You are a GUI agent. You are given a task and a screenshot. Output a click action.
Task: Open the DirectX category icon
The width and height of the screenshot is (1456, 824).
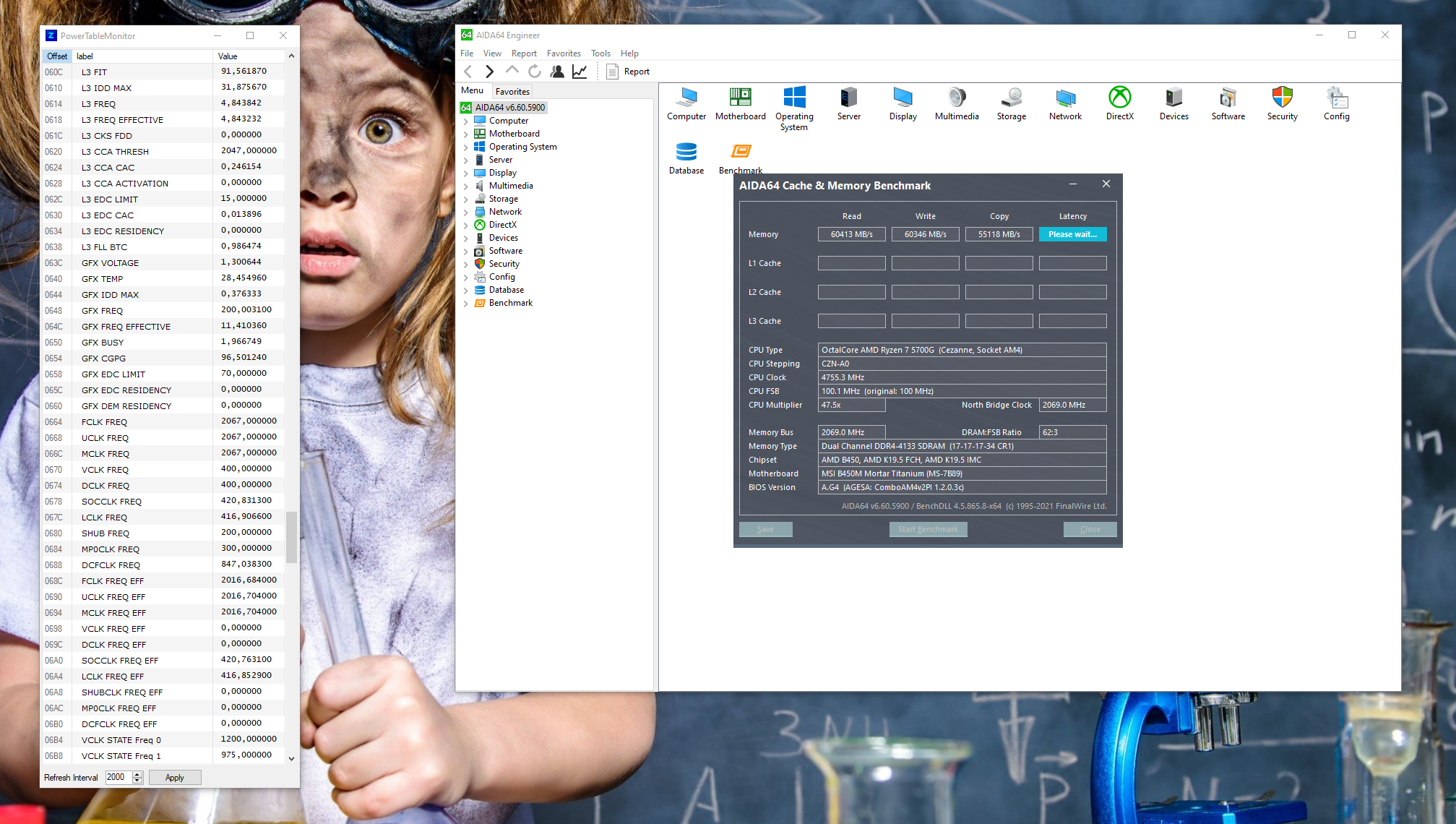(x=1119, y=99)
